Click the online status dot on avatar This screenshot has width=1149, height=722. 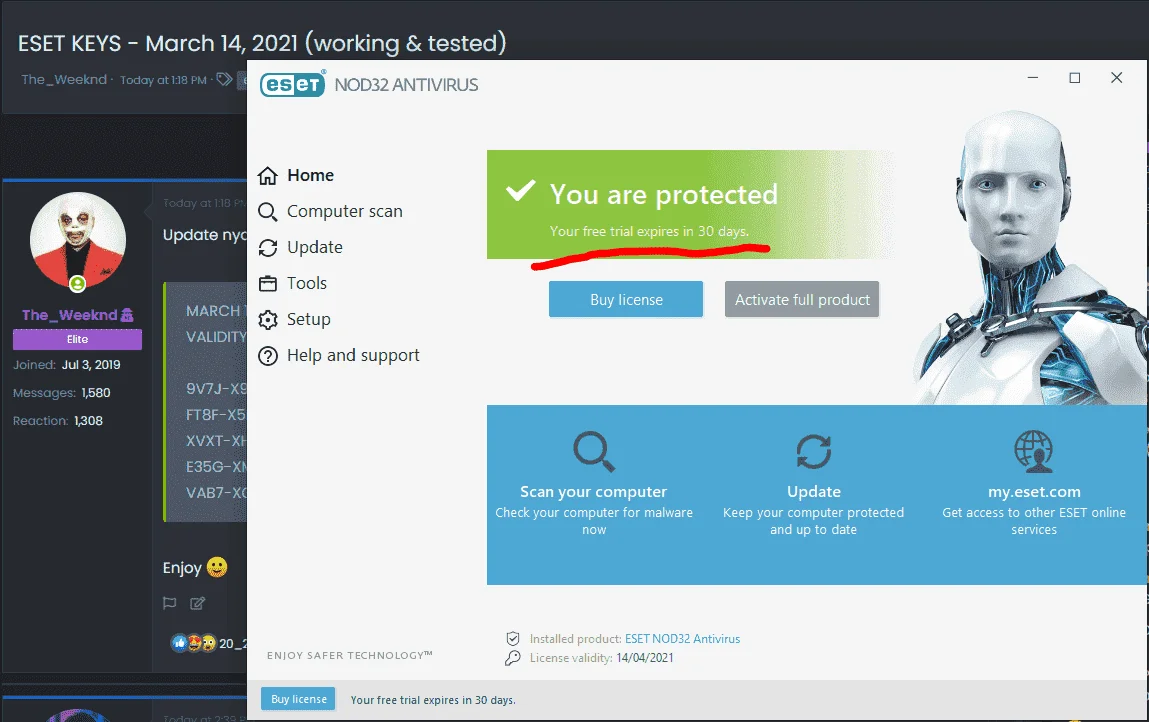78,284
